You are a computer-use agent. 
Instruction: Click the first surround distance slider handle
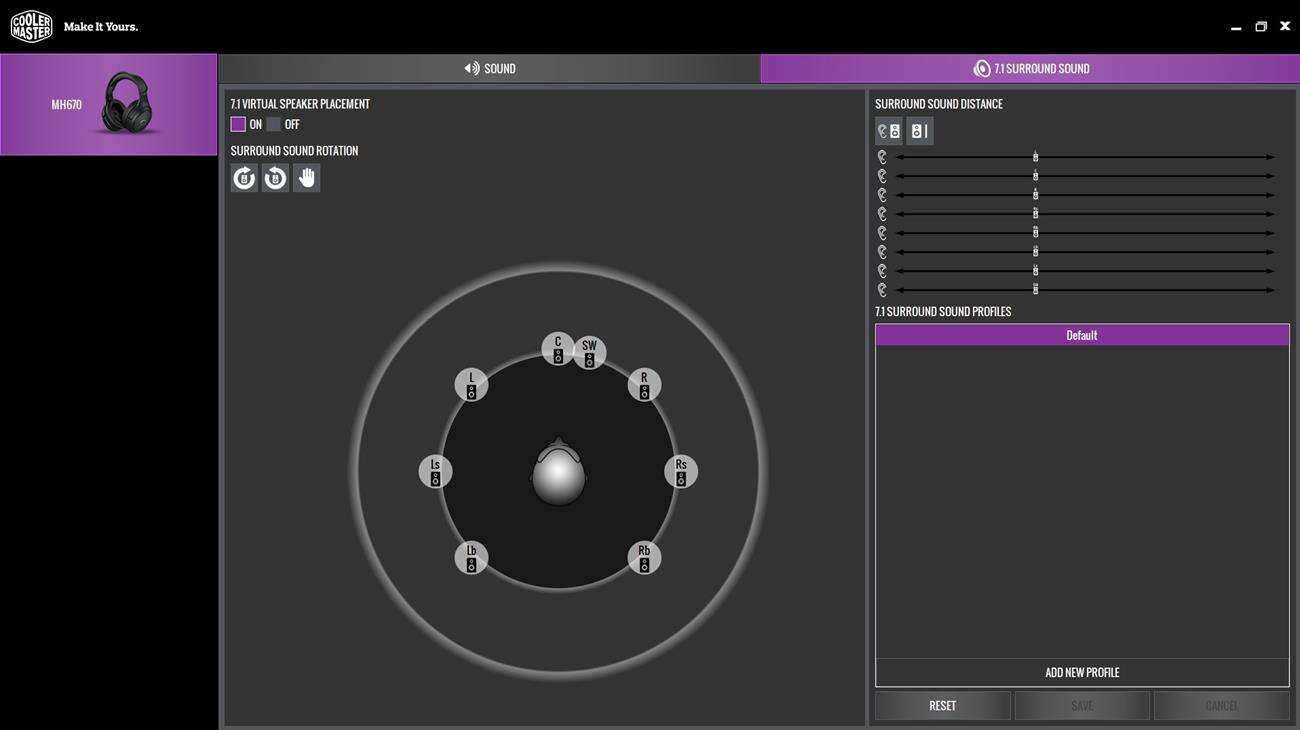[1036, 157]
